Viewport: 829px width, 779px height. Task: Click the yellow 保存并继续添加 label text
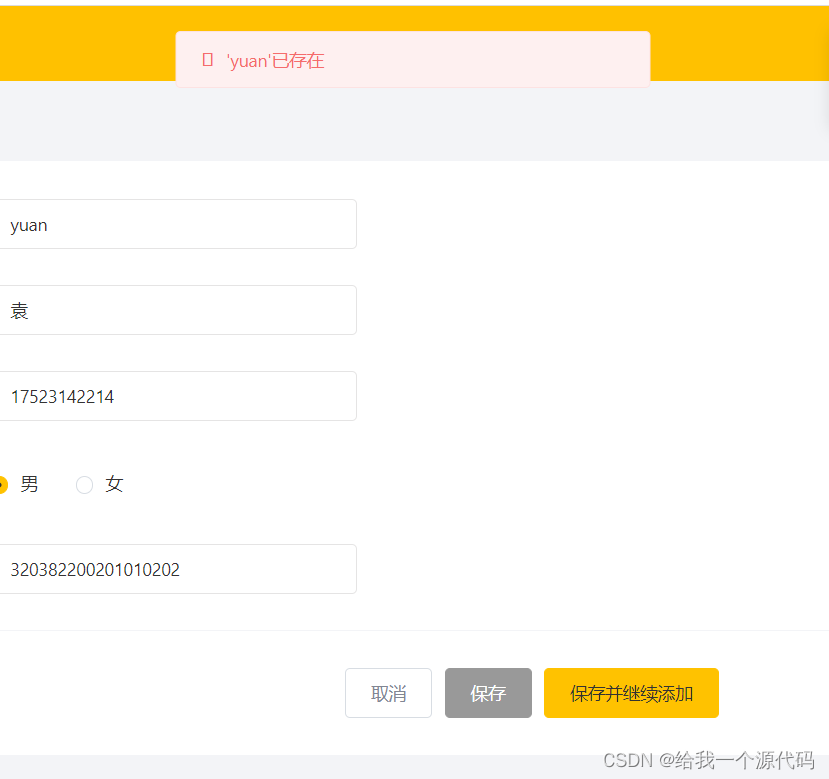tap(631, 692)
